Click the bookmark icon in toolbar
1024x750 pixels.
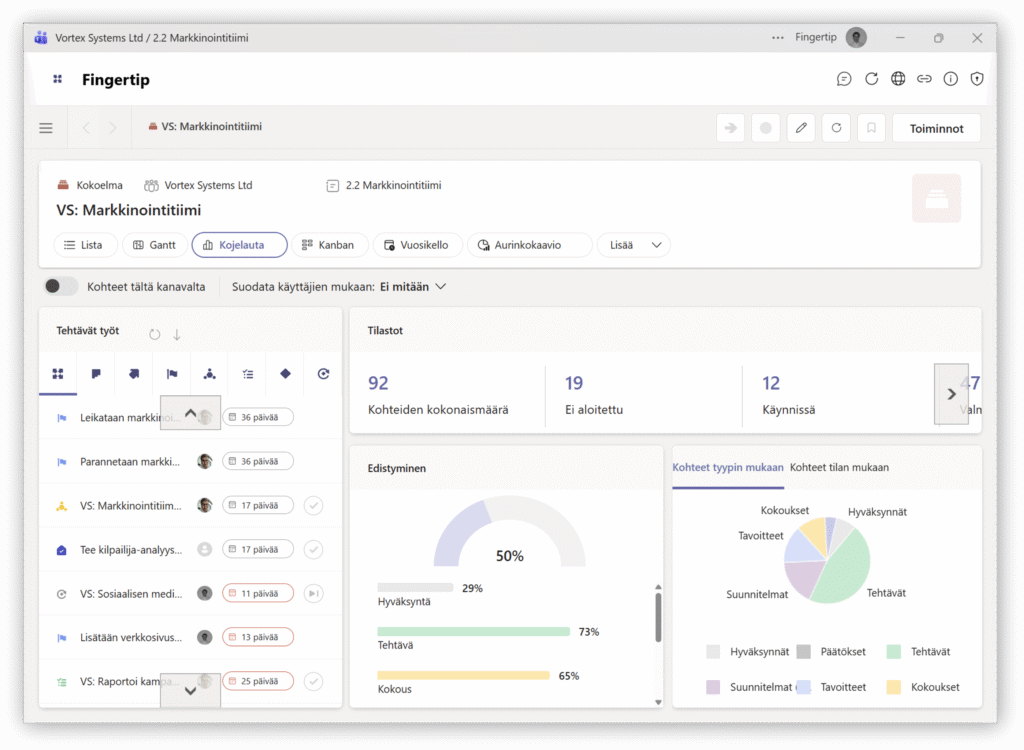[871, 128]
